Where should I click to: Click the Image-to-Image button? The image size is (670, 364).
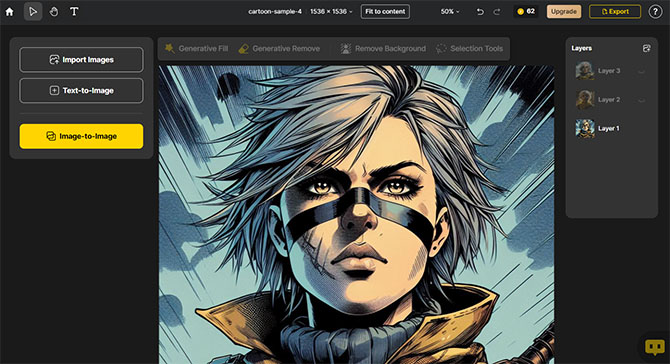pyautogui.click(x=81, y=136)
